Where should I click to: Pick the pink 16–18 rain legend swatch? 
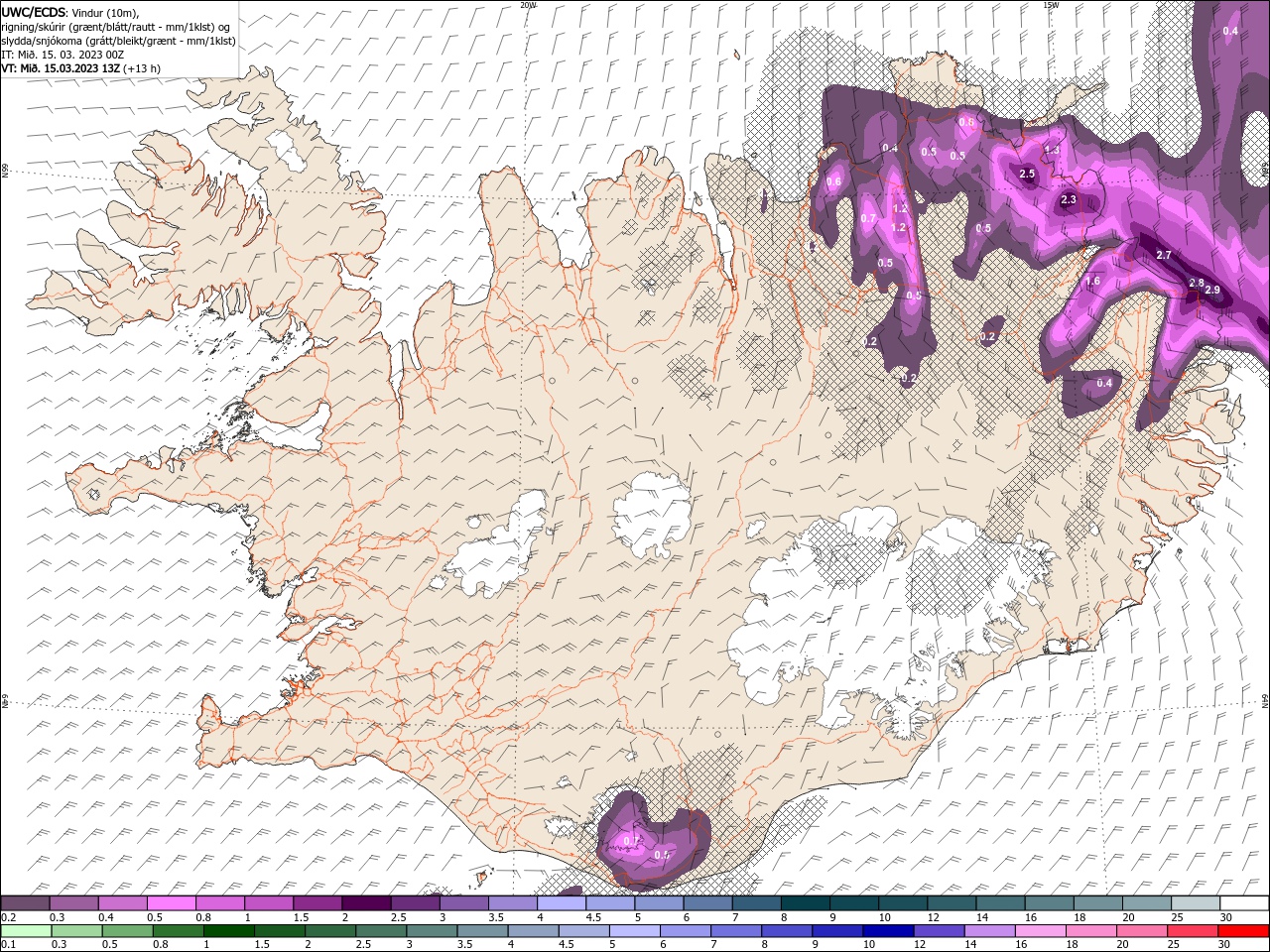[x=1041, y=930]
